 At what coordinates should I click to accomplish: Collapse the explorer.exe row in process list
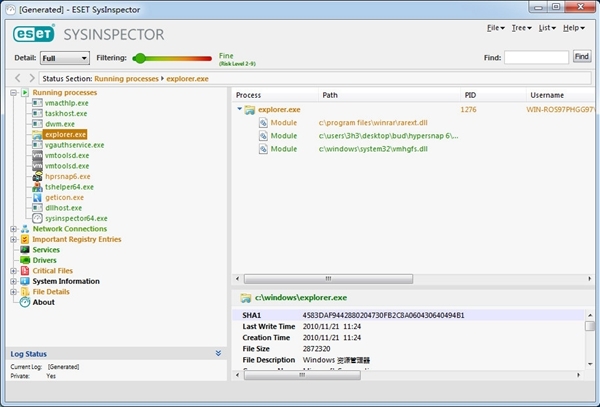coord(240,109)
